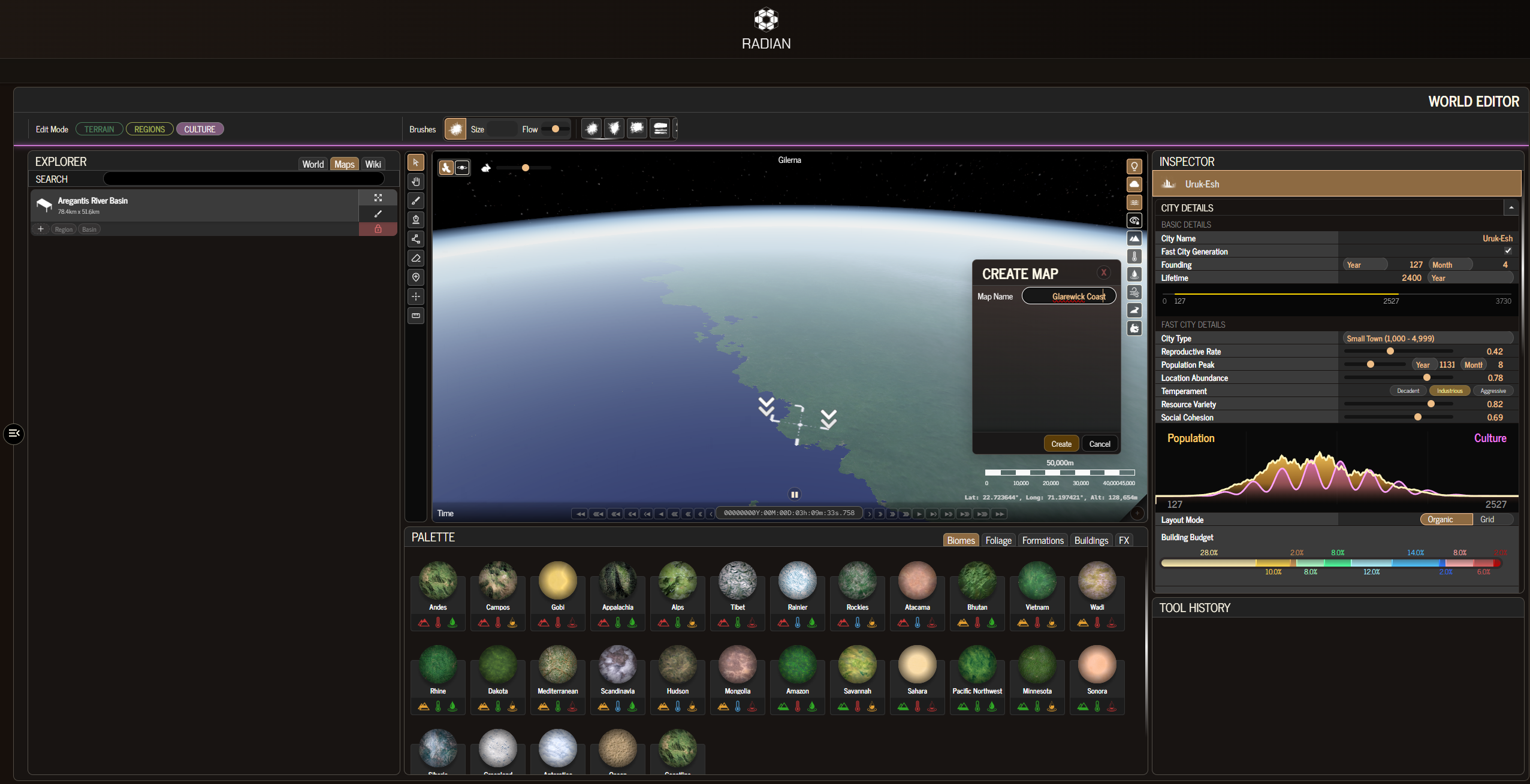Viewport: 1530px width, 784px height.
Task: Click the creature head layer icon
Action: tap(1134, 328)
